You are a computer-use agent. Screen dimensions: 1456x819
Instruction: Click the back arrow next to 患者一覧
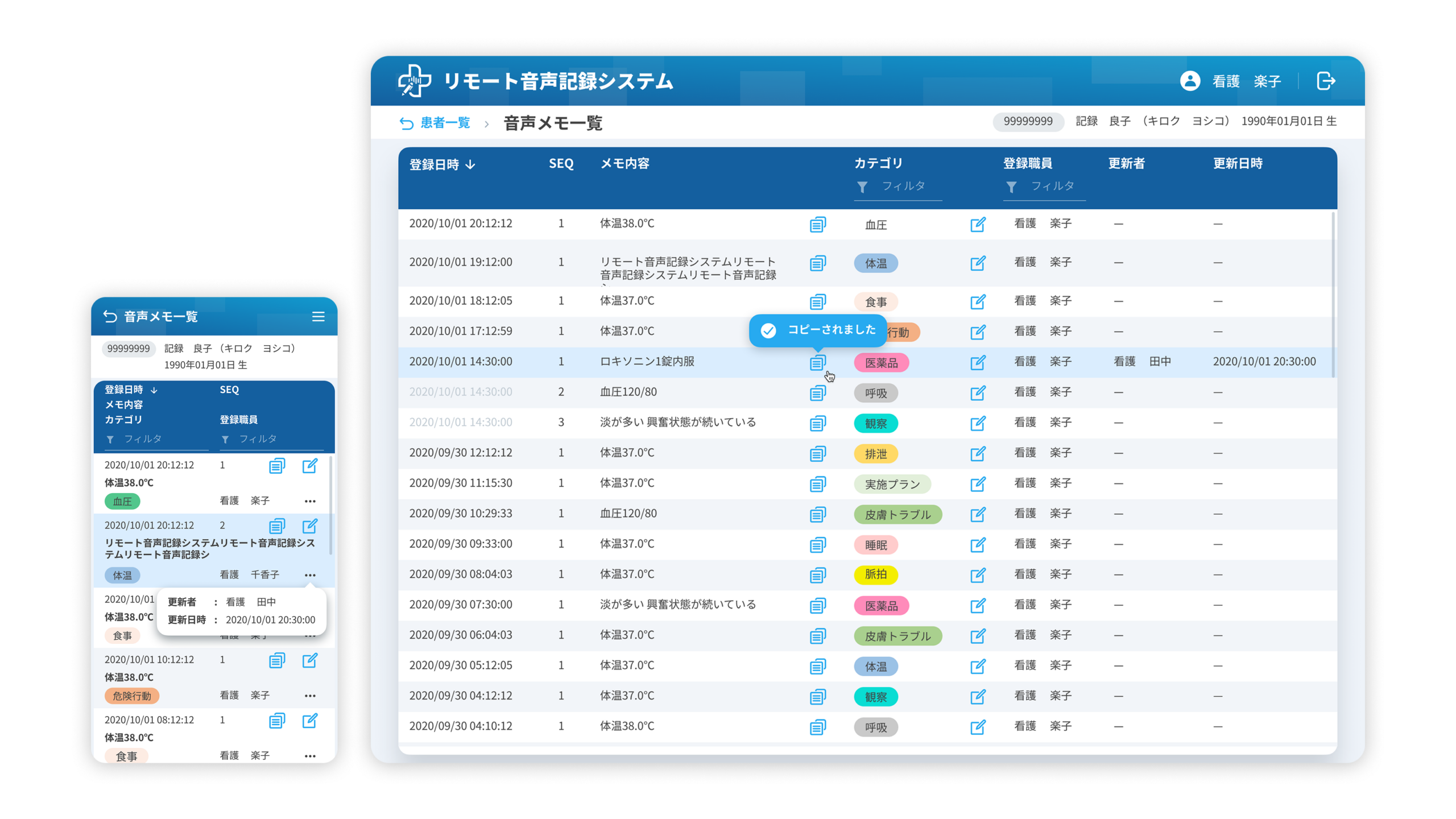coord(407,122)
